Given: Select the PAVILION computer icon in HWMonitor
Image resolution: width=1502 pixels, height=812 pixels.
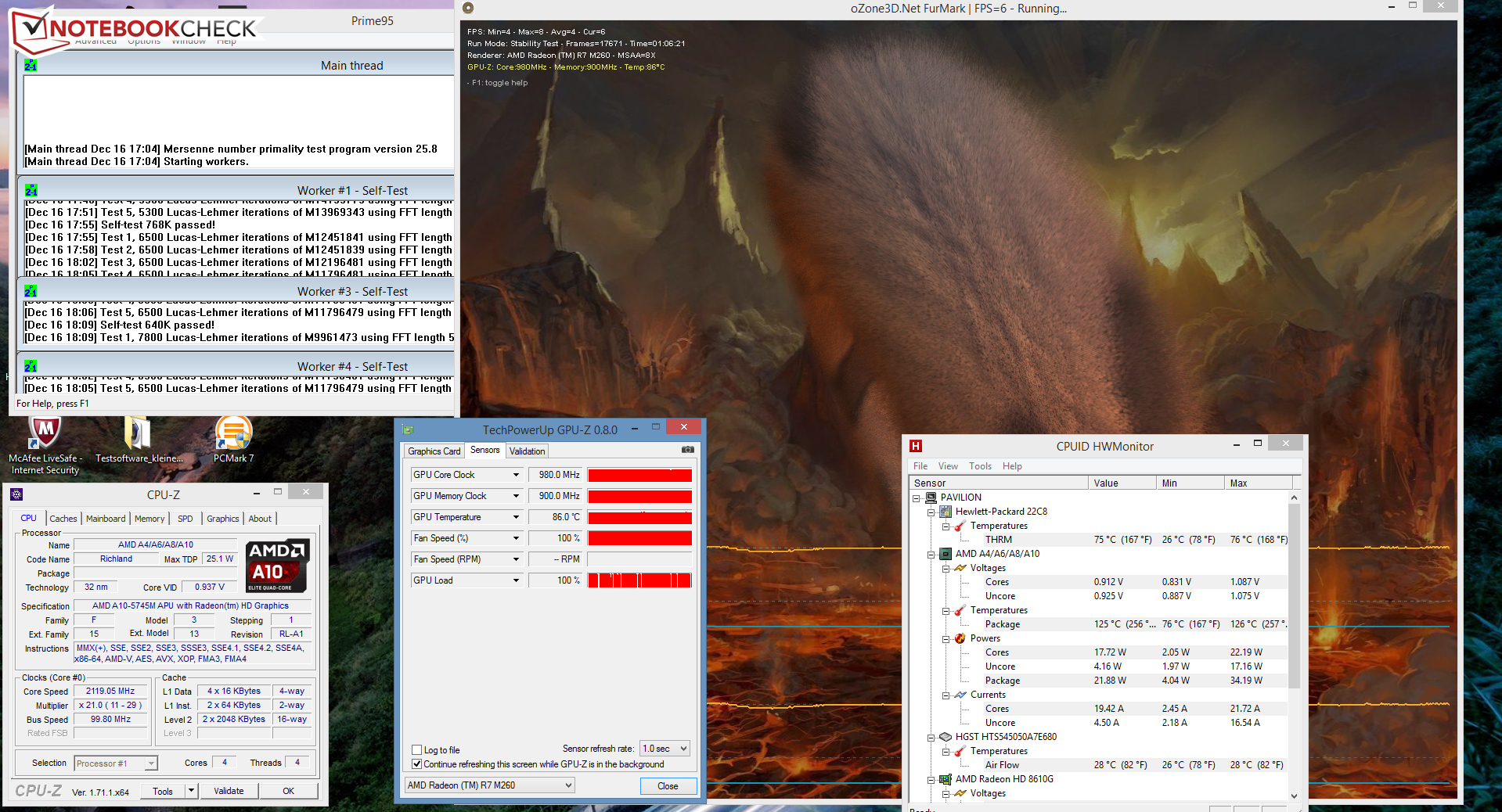Looking at the screenshot, I should click(x=931, y=498).
